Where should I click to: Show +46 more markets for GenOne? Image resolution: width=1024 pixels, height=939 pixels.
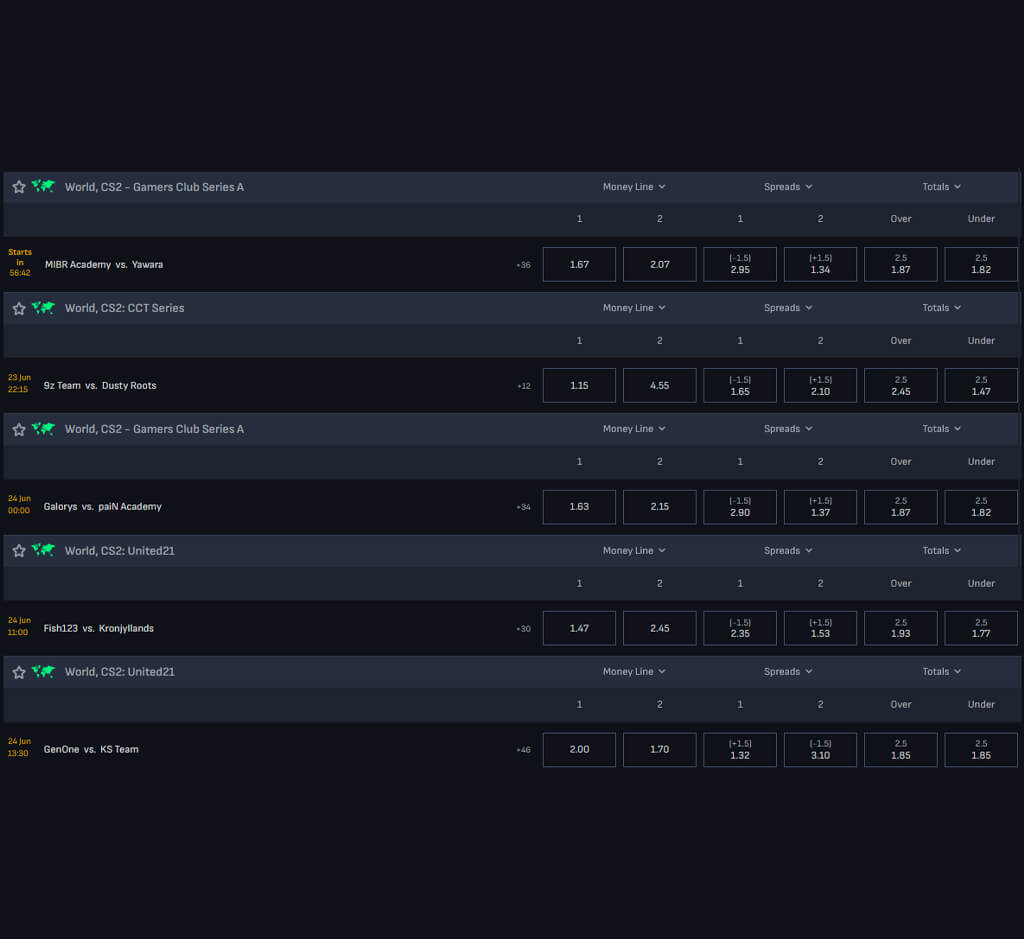point(523,750)
